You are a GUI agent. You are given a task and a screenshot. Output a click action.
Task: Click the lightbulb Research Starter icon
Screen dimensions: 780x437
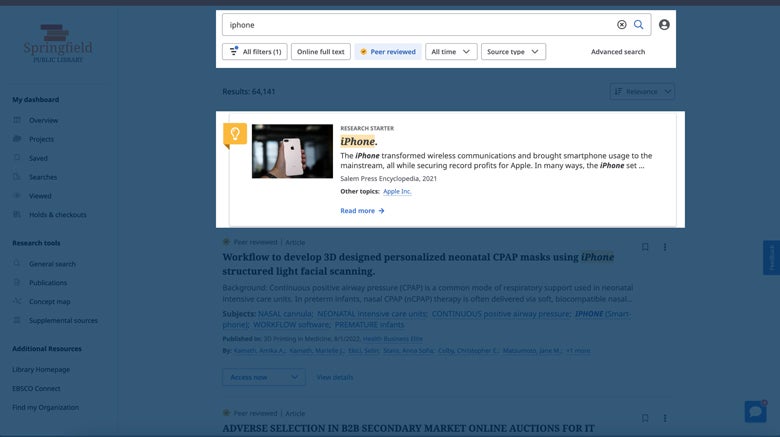point(235,134)
